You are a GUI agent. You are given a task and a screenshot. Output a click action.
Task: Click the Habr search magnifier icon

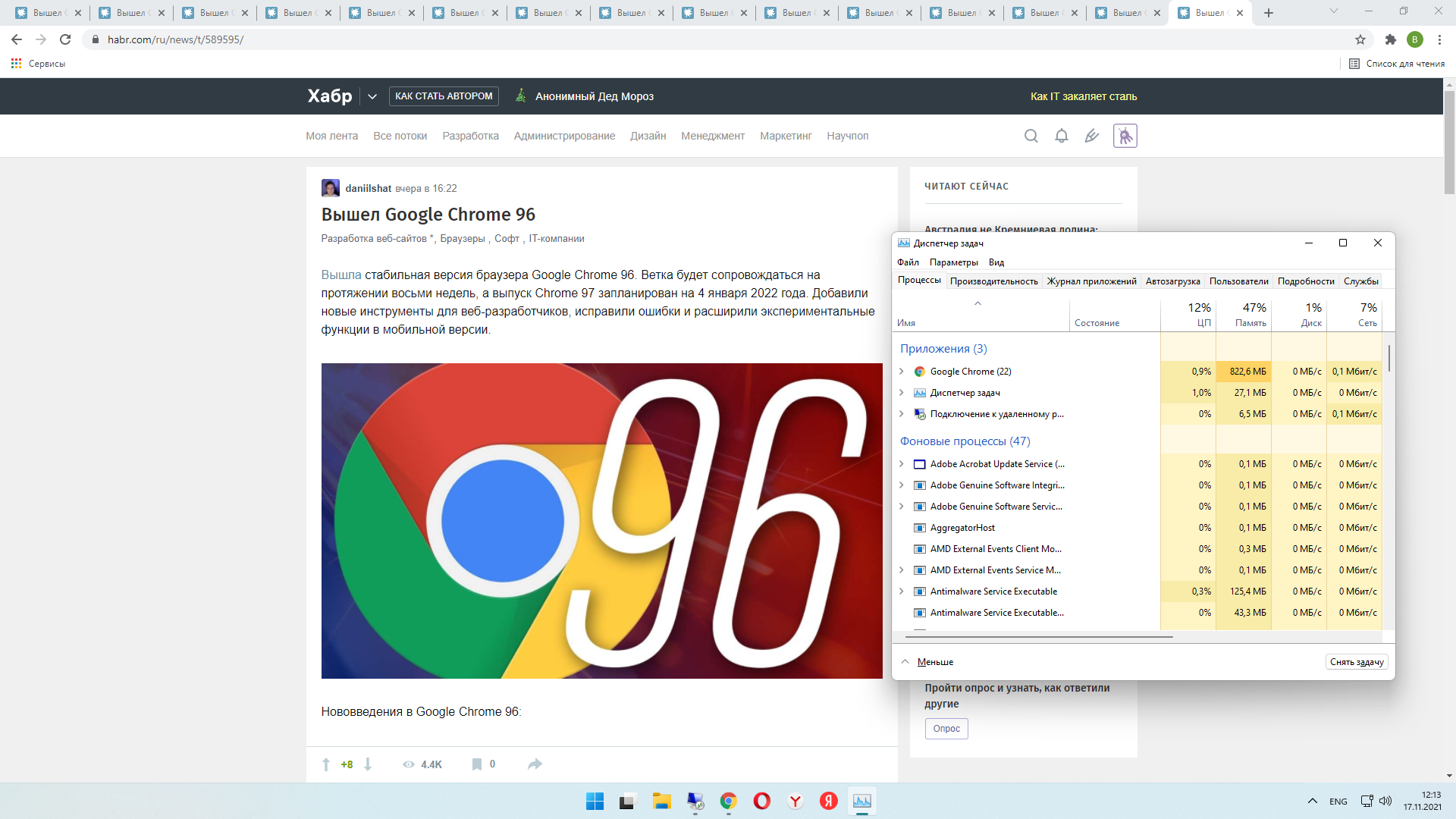1031,136
